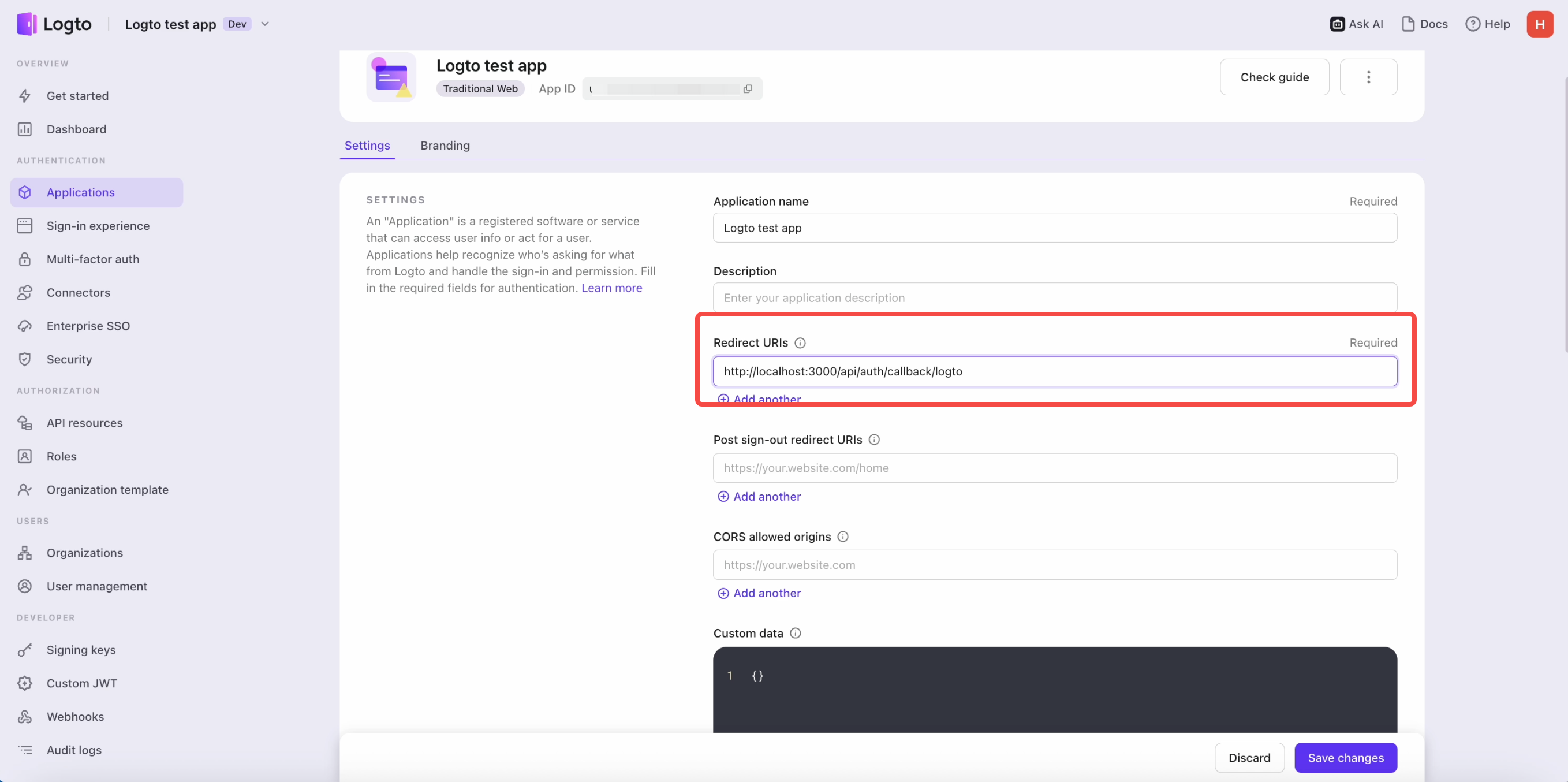The image size is (1568, 782).
Task: Switch to the Branding tab
Action: pos(445,146)
